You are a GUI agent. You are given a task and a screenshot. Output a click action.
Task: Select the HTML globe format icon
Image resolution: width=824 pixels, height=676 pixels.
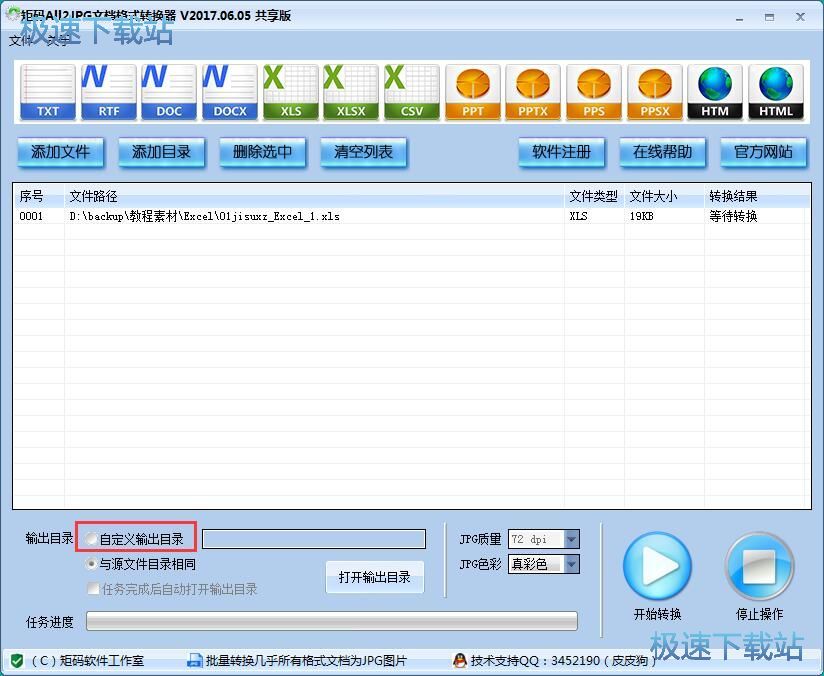(777, 90)
